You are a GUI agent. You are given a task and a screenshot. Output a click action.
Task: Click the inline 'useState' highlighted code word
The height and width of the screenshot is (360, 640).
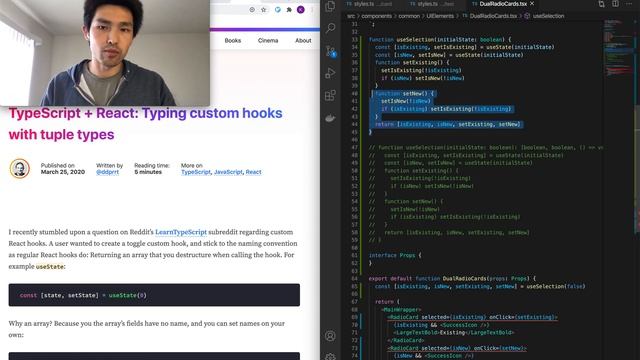pyautogui.click(x=50, y=267)
